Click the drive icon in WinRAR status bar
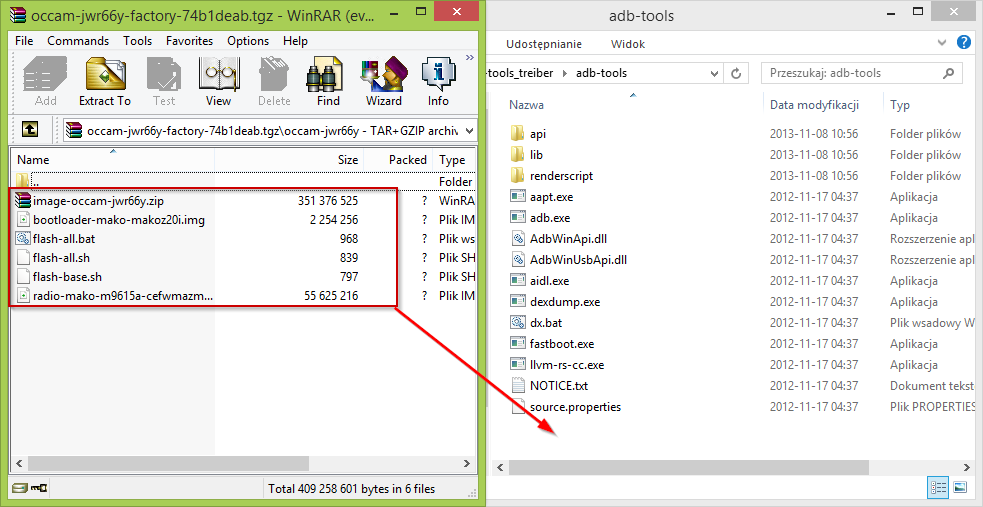Screen dimensions: 983x507 tap(21, 488)
